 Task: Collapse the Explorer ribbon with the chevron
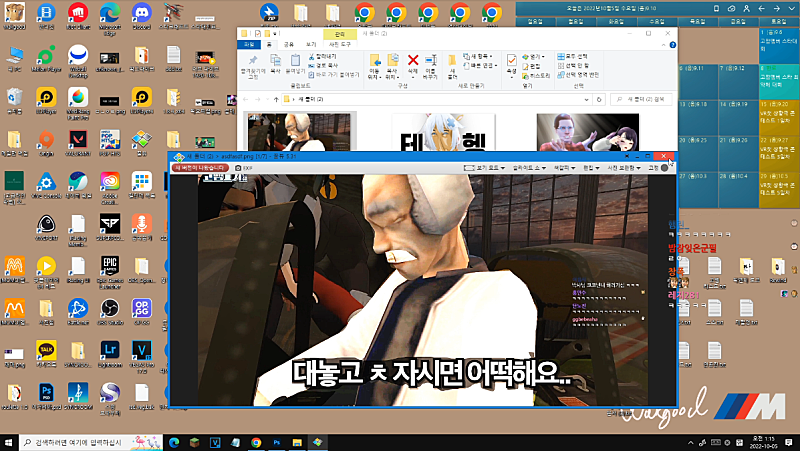click(x=664, y=45)
